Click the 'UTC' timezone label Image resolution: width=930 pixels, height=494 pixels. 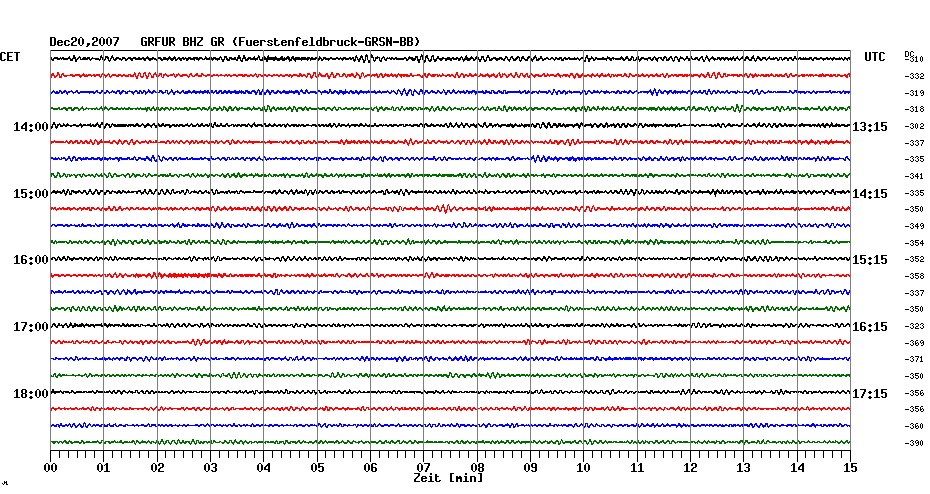[x=875, y=57]
